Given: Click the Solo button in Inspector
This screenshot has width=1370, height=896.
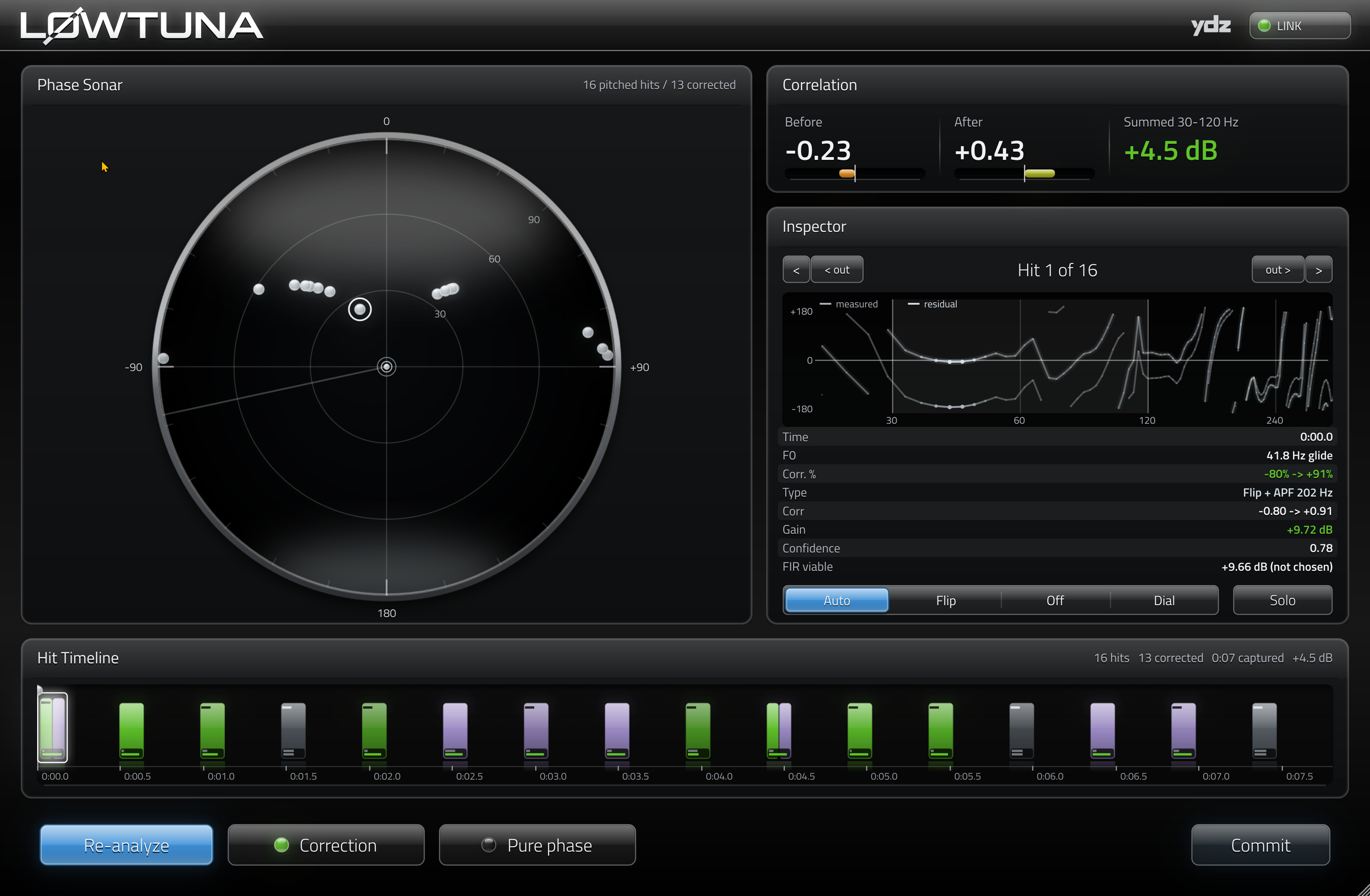Looking at the screenshot, I should click(x=1282, y=600).
